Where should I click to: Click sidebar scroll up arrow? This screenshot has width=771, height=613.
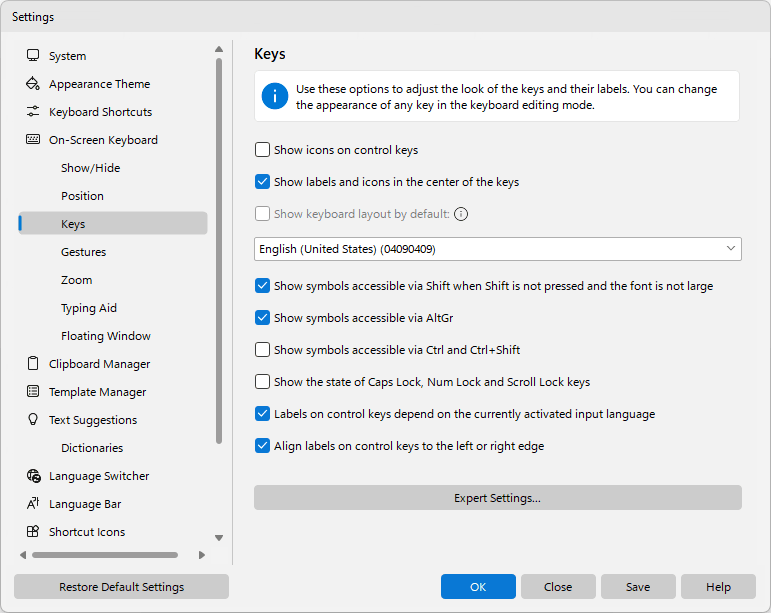[x=219, y=49]
